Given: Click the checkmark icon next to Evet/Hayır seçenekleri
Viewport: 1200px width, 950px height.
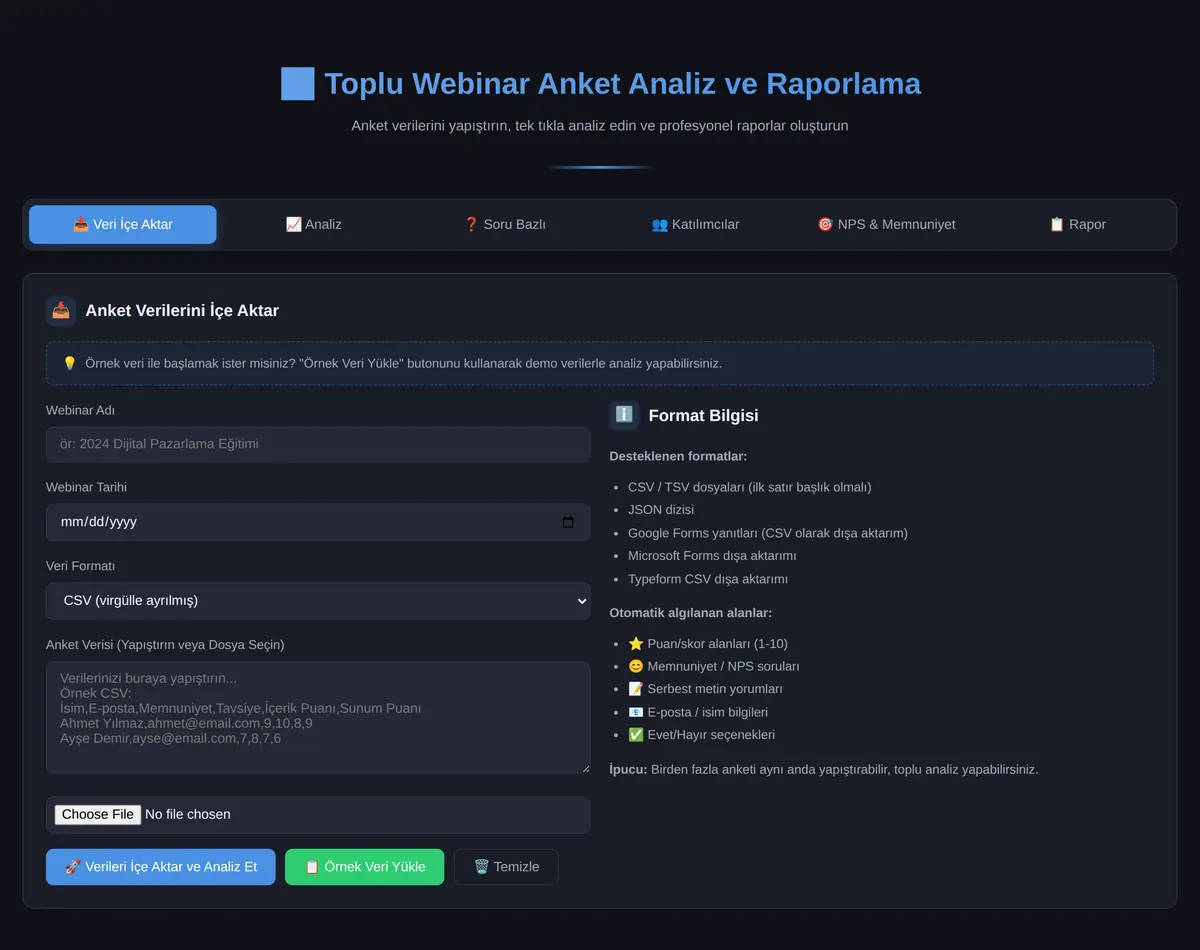Looking at the screenshot, I should click(636, 735).
